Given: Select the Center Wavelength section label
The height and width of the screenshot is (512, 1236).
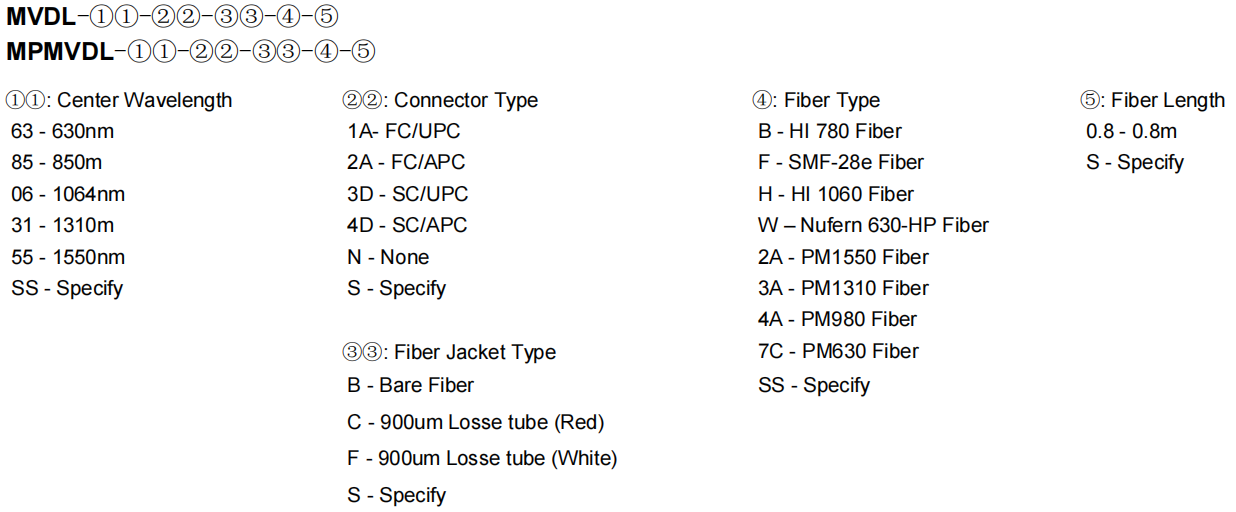Looking at the screenshot, I should (x=119, y=100).
